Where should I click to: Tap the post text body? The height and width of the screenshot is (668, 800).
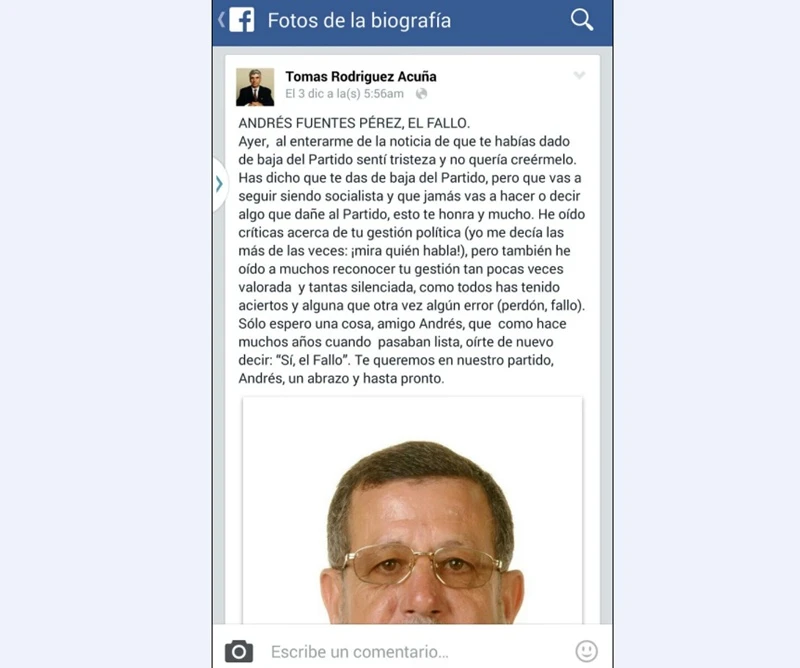tap(412, 251)
